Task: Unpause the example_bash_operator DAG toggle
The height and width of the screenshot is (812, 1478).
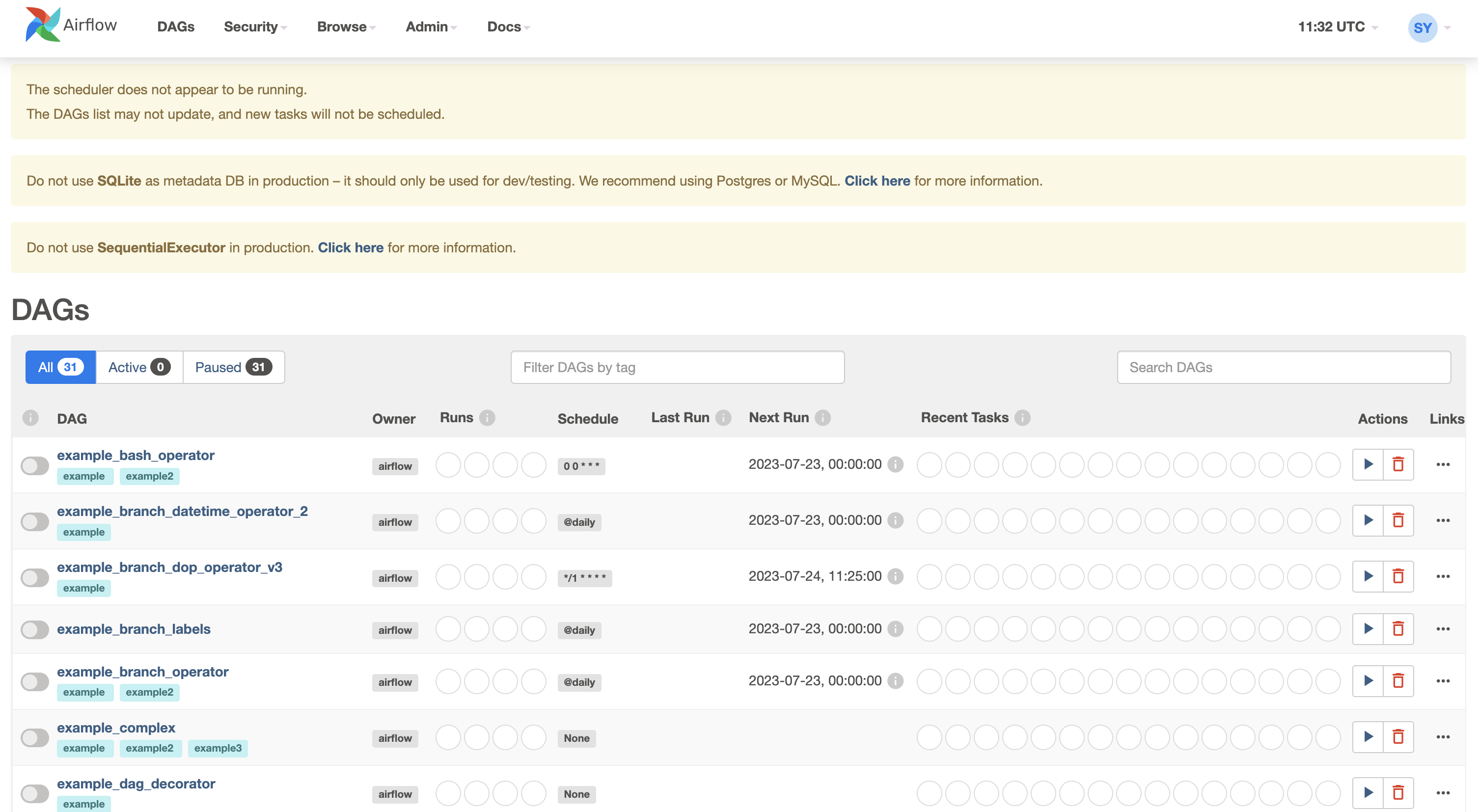Action: (35, 465)
